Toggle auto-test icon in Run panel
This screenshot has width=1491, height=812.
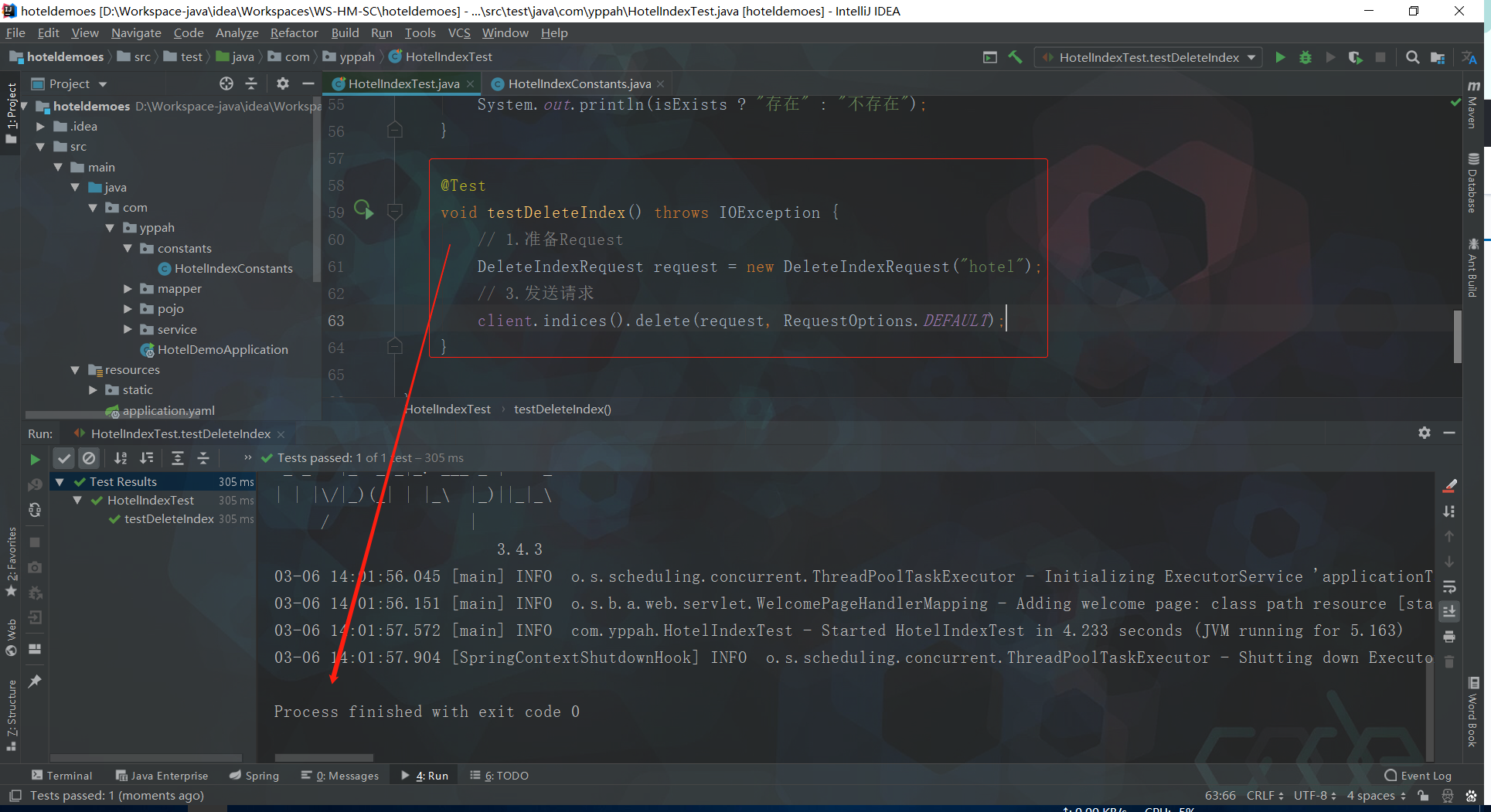[x=35, y=510]
